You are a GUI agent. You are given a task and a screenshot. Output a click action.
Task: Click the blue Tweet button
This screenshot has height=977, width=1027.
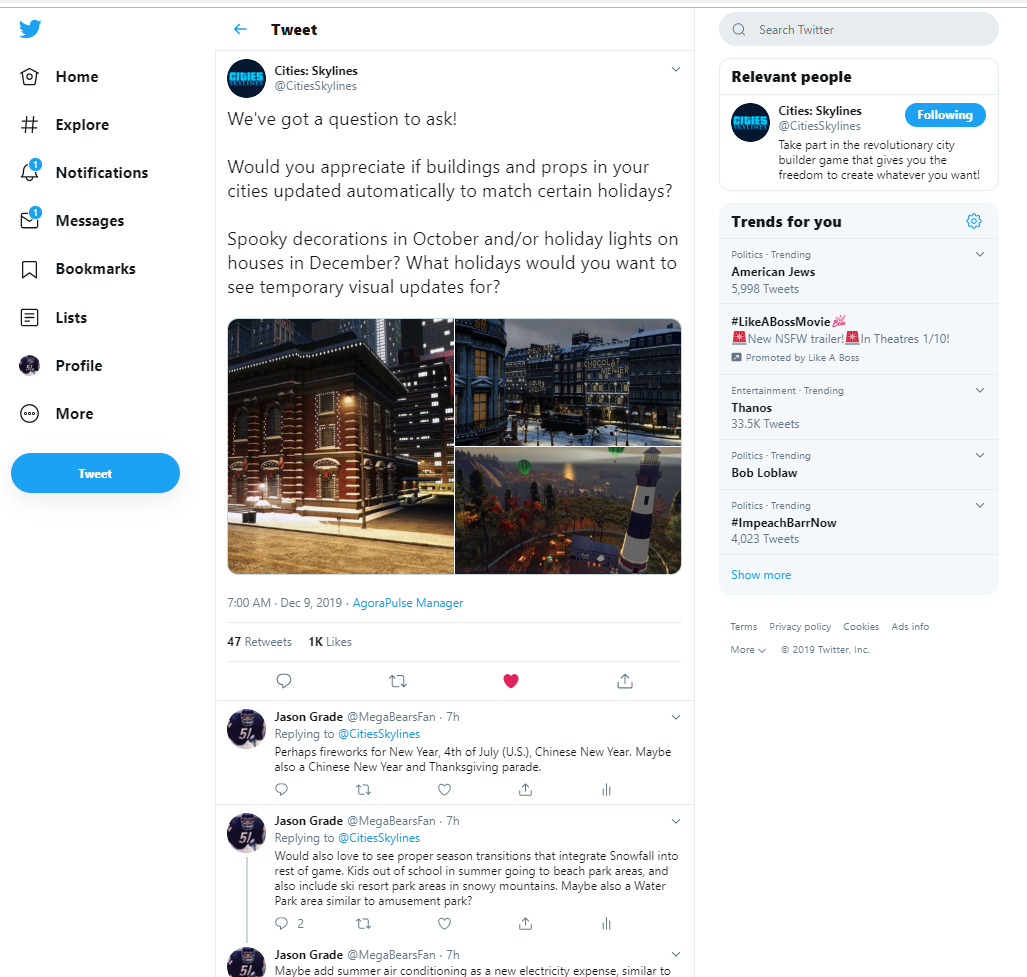coord(95,473)
